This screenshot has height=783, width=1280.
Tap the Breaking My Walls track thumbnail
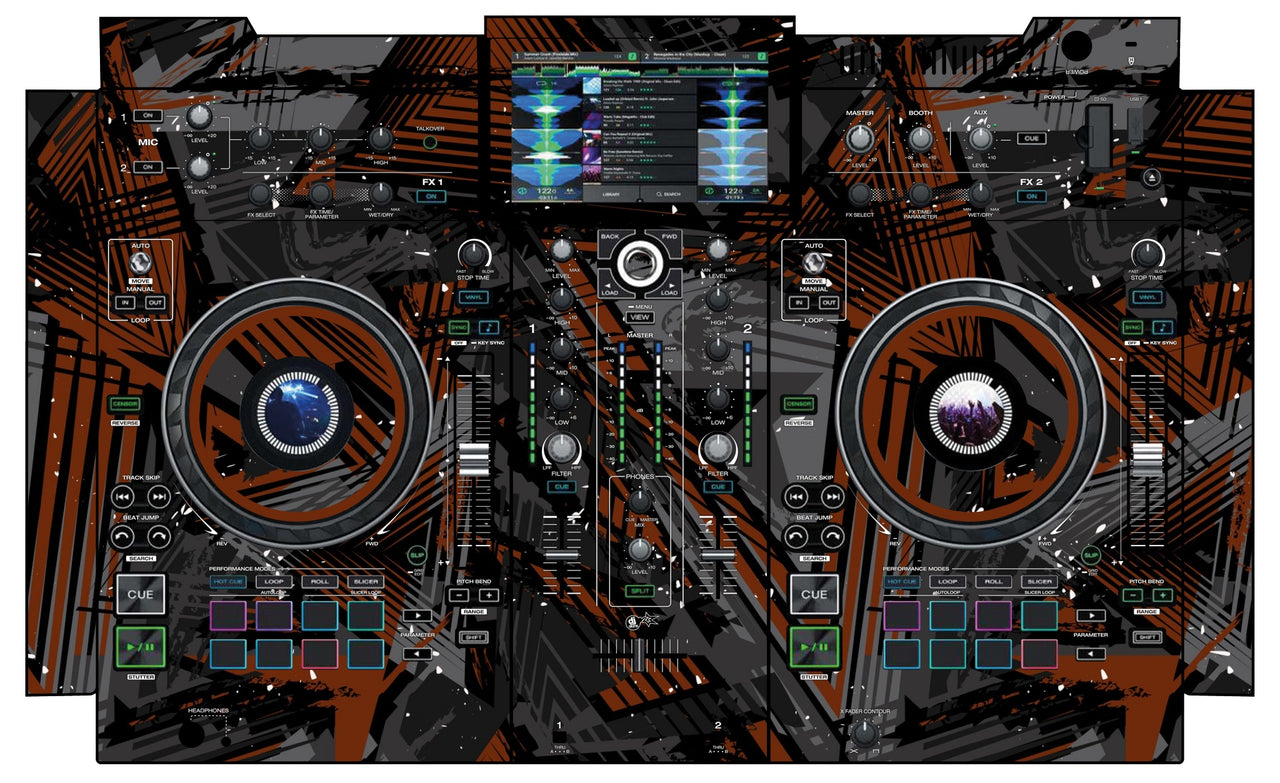pos(592,84)
